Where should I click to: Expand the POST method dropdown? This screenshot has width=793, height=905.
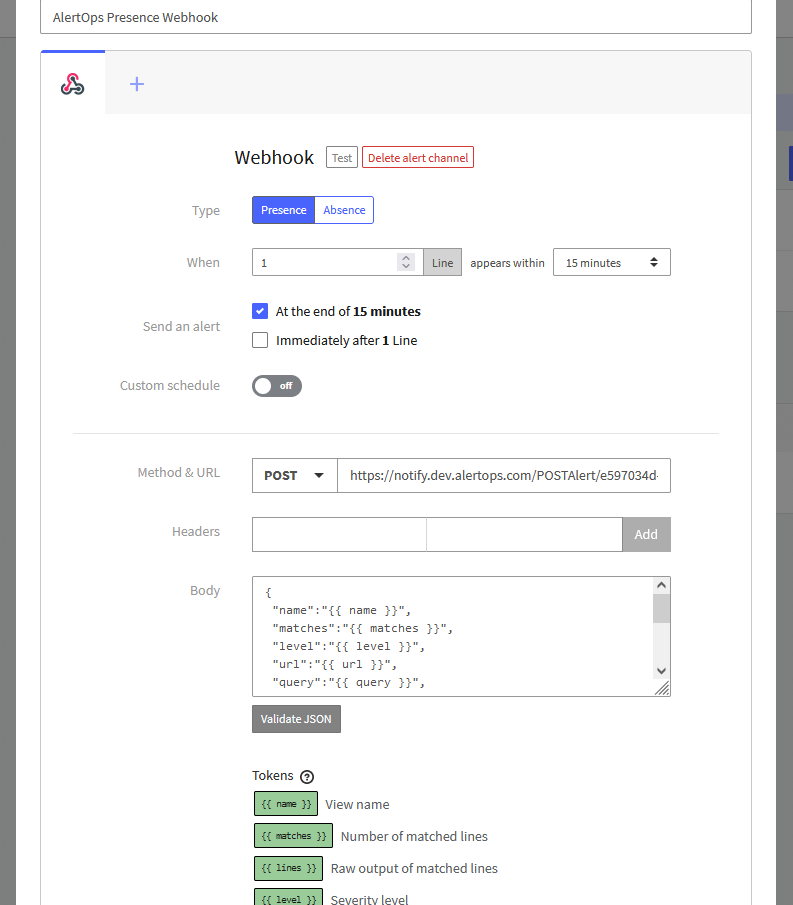pyautogui.click(x=294, y=476)
